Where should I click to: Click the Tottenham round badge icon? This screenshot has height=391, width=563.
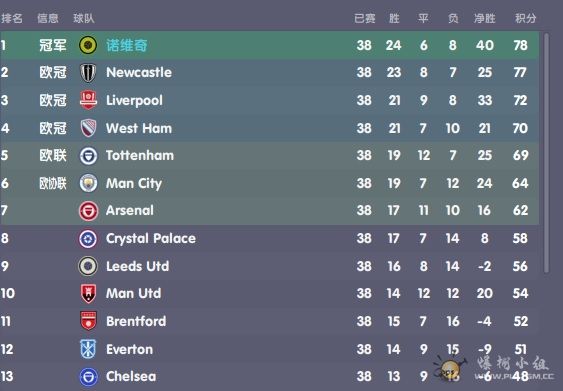tap(88, 156)
